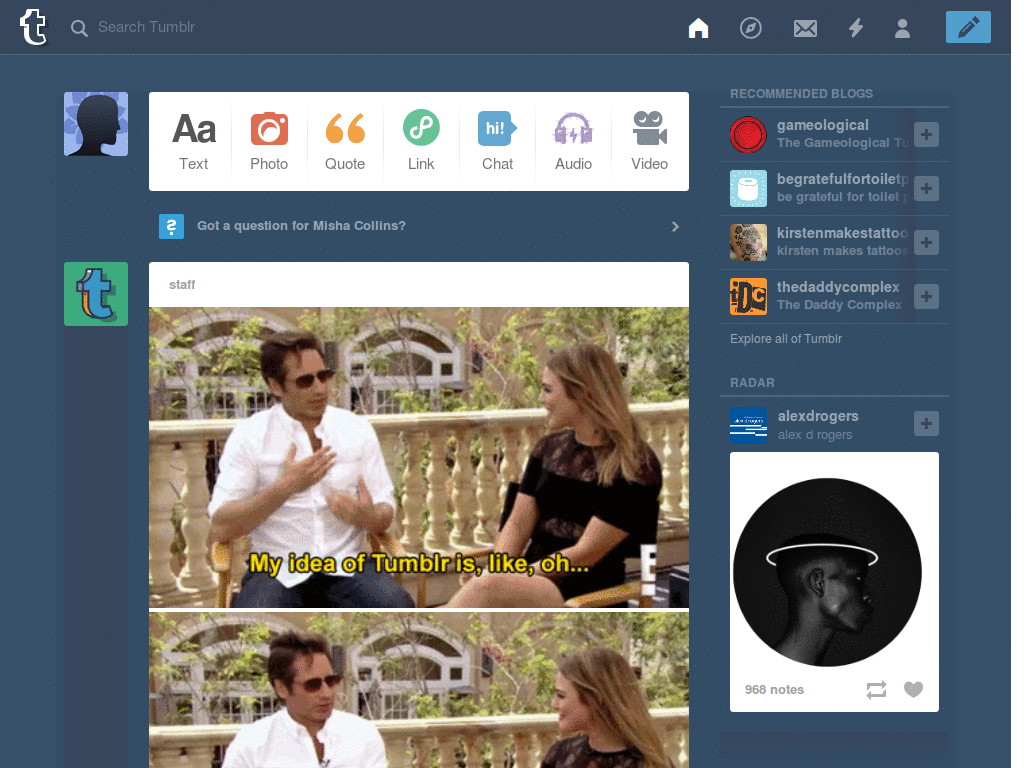Open the alexdrogers radar blog name

pos(818,416)
